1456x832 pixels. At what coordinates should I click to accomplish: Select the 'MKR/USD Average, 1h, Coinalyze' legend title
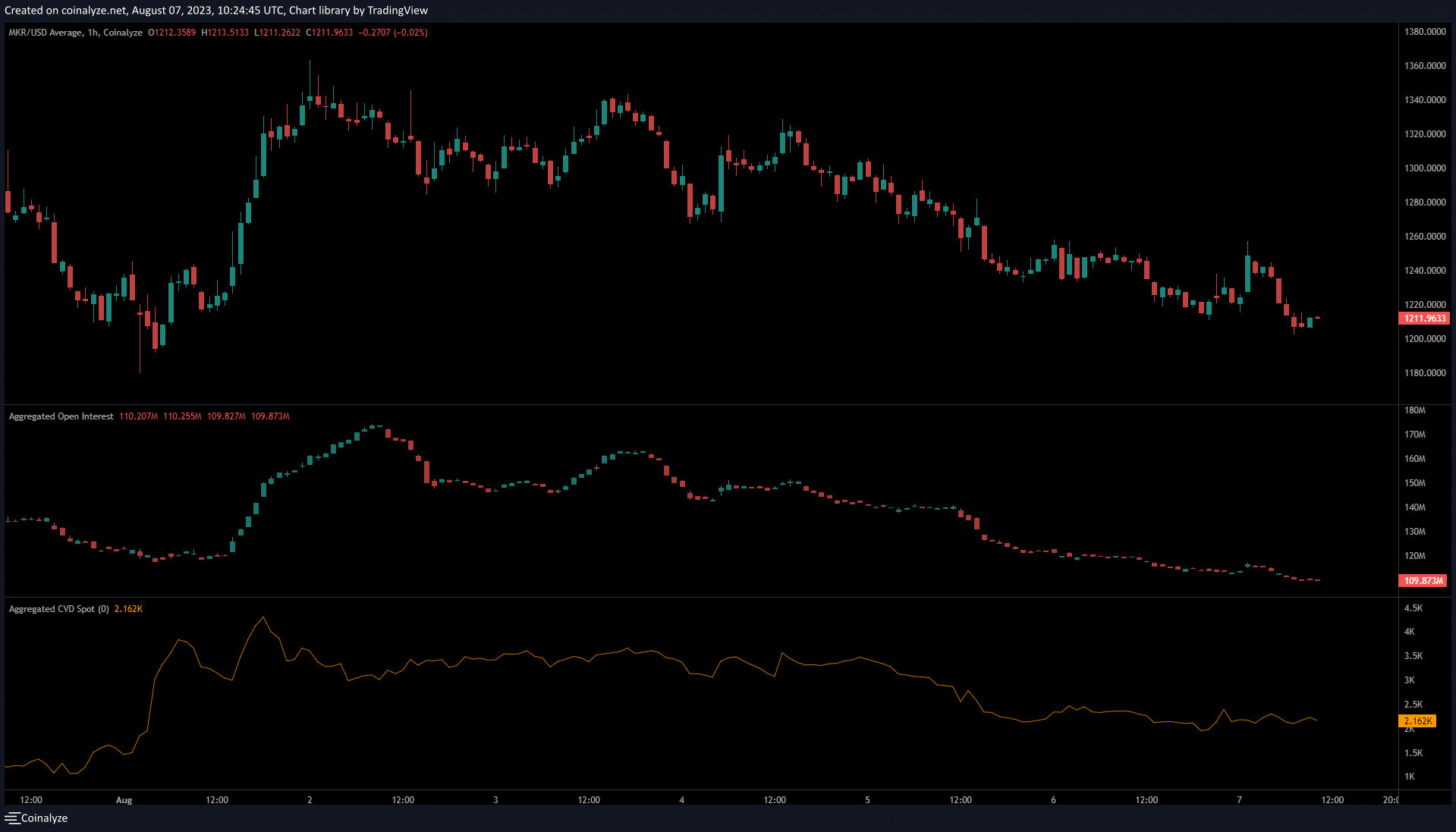[x=75, y=33]
